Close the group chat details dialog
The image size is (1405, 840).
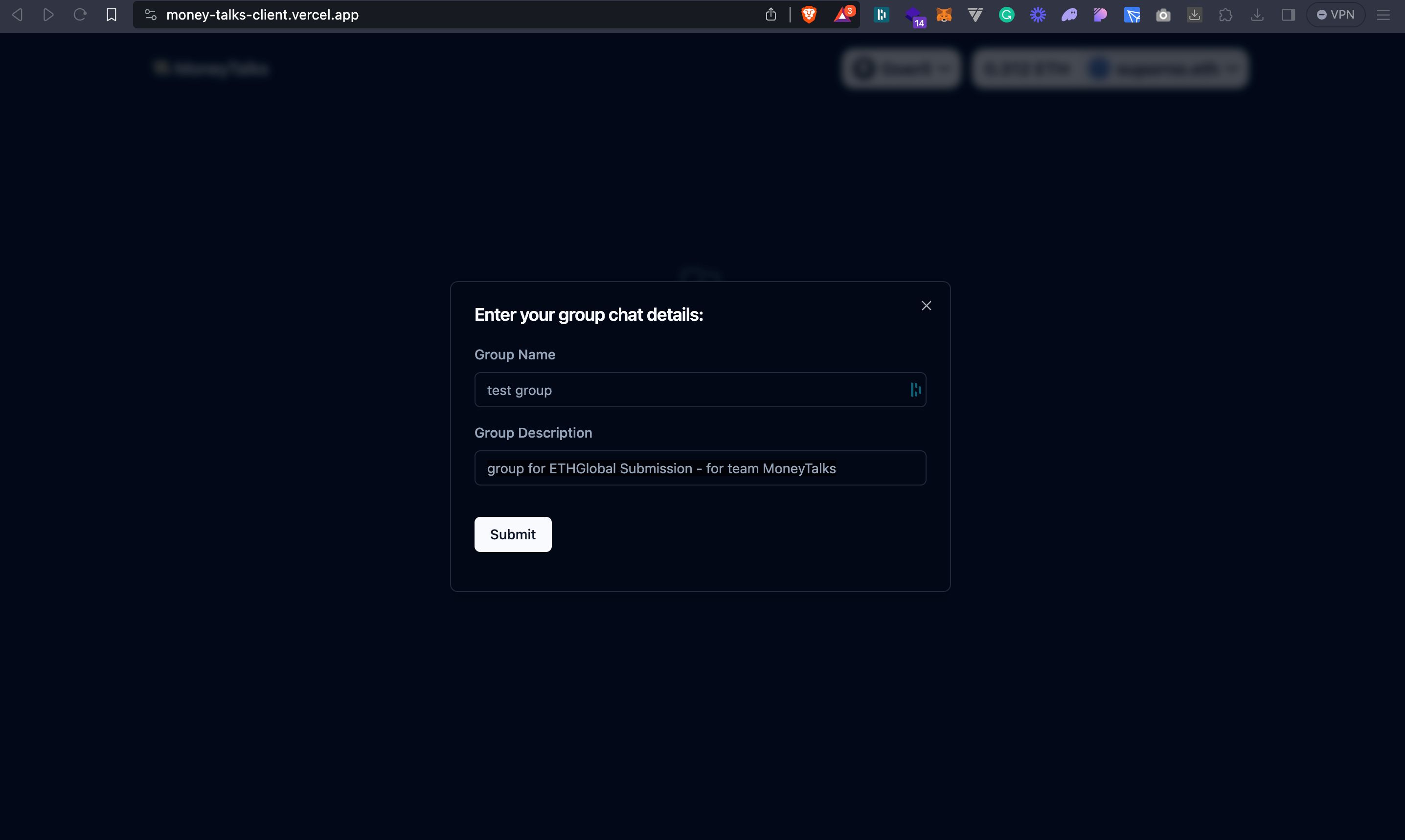pyautogui.click(x=927, y=306)
